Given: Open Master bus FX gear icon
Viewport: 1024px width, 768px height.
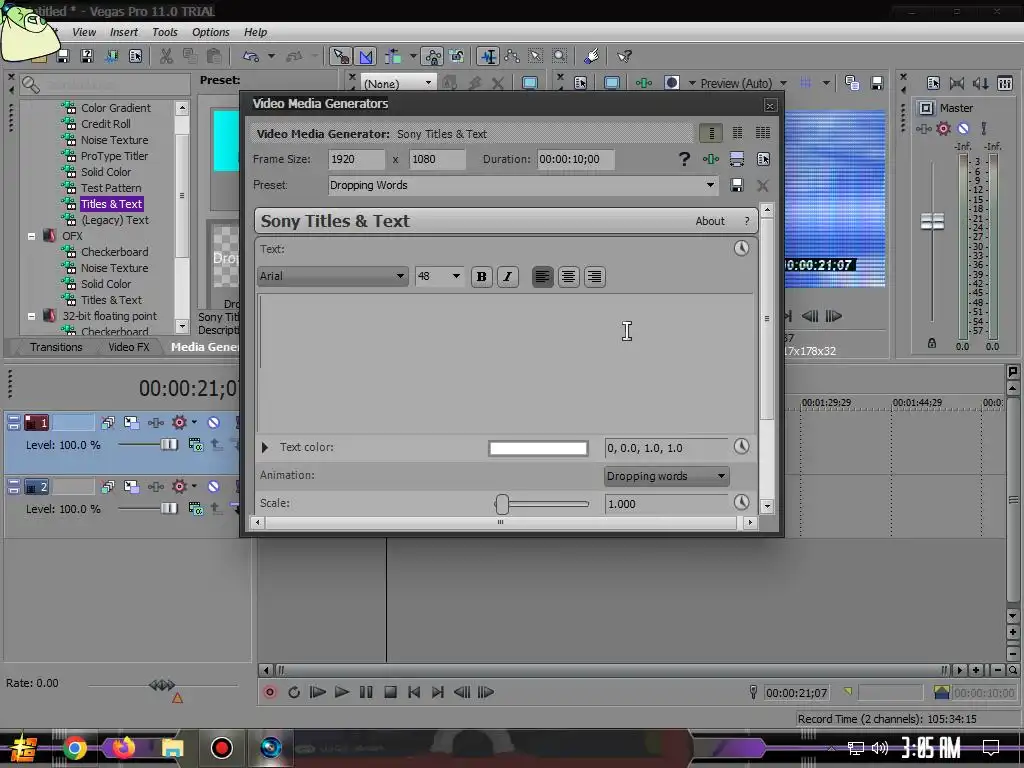Looking at the screenshot, I should pos(943,129).
